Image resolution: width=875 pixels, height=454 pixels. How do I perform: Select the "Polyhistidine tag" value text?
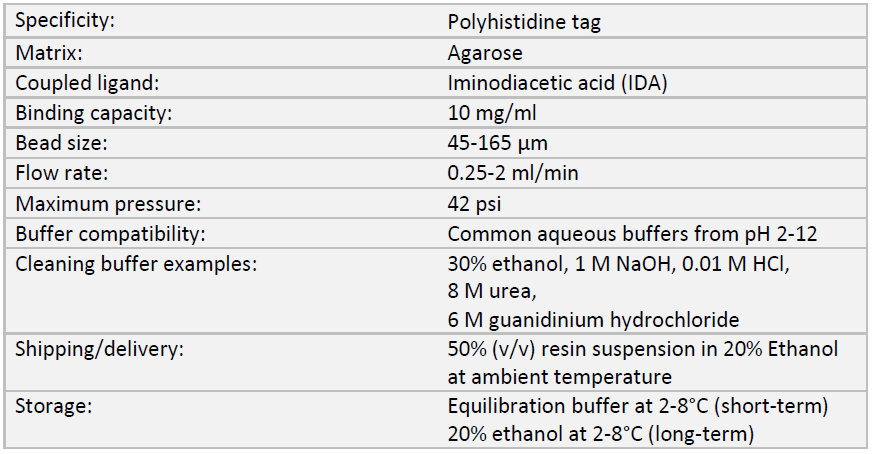pyautogui.click(x=524, y=21)
